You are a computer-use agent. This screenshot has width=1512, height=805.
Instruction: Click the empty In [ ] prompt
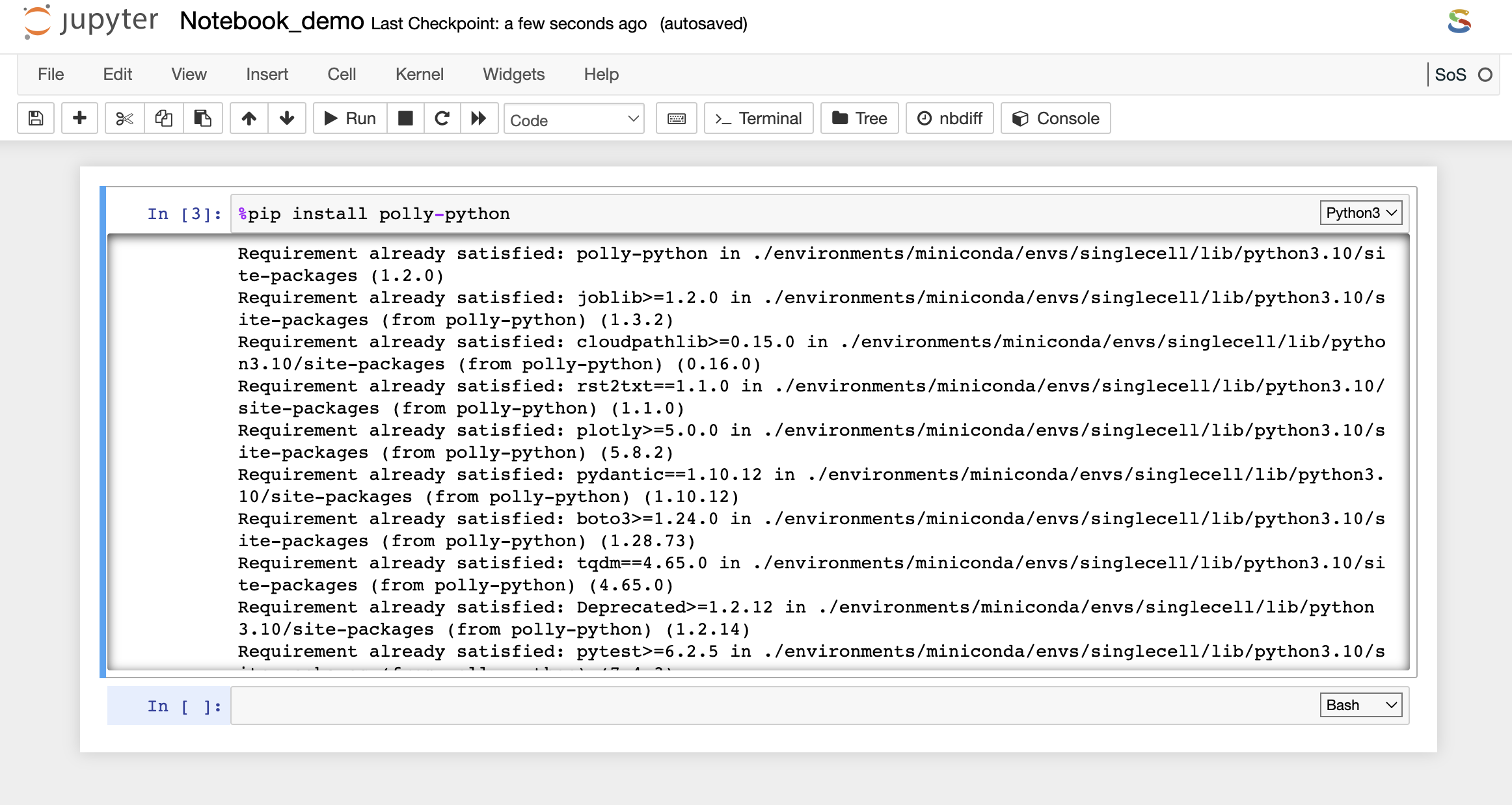[185, 706]
